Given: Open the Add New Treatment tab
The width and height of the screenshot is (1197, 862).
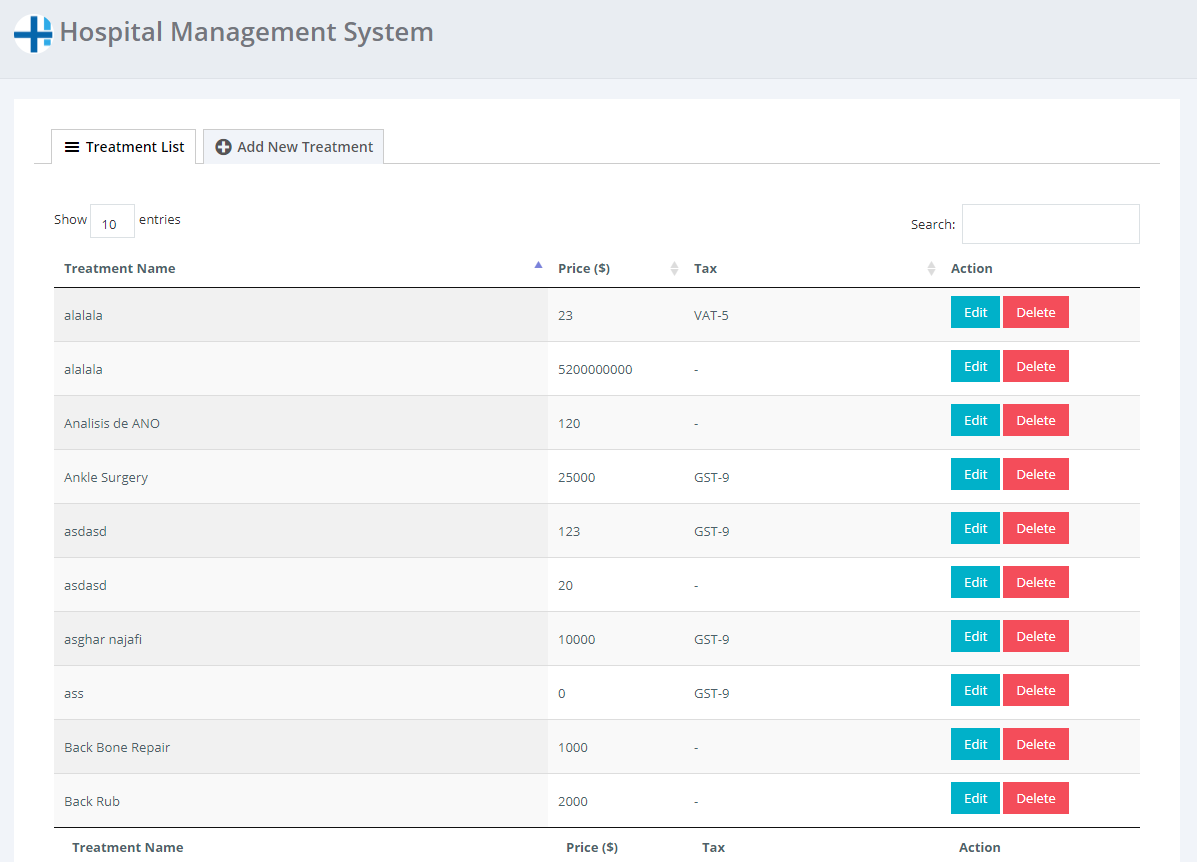Looking at the screenshot, I should click(x=294, y=147).
